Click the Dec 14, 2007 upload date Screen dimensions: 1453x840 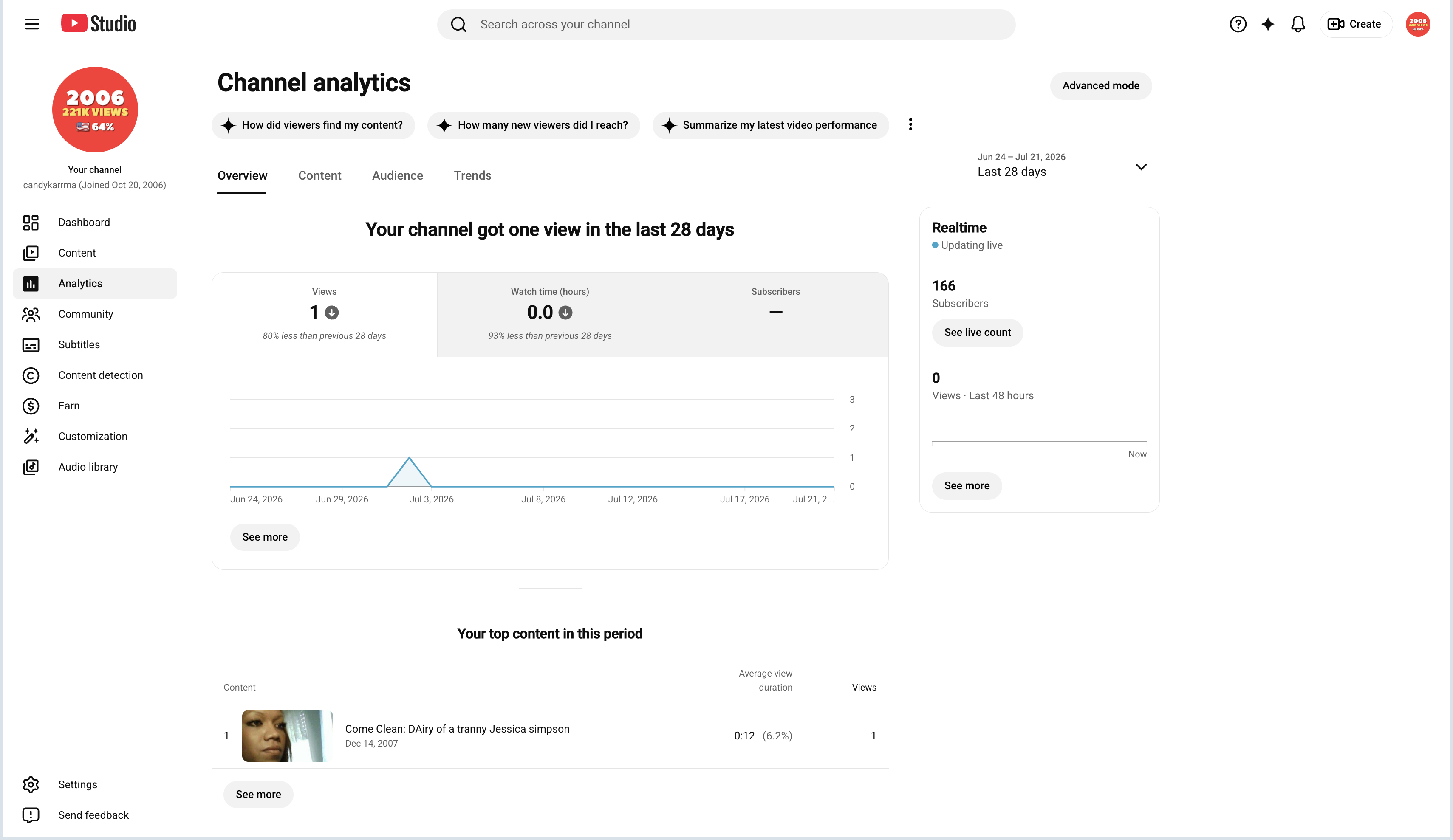tap(371, 744)
